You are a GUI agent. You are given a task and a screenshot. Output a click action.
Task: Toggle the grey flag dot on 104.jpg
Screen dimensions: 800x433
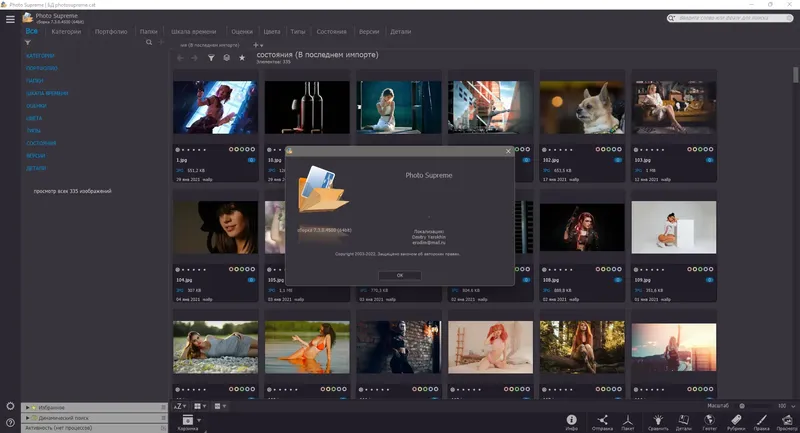tap(178, 270)
